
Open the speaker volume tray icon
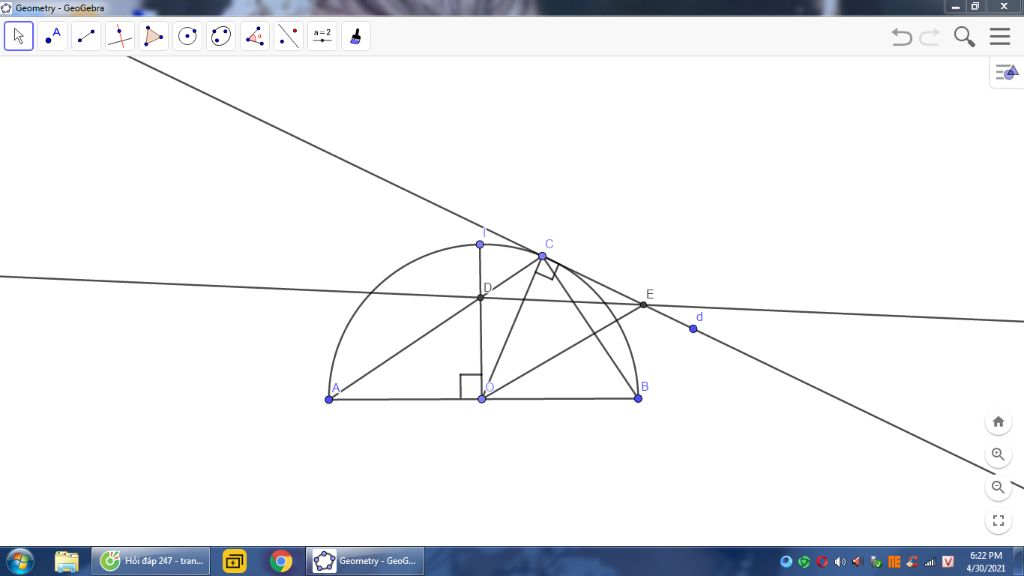click(x=840, y=562)
